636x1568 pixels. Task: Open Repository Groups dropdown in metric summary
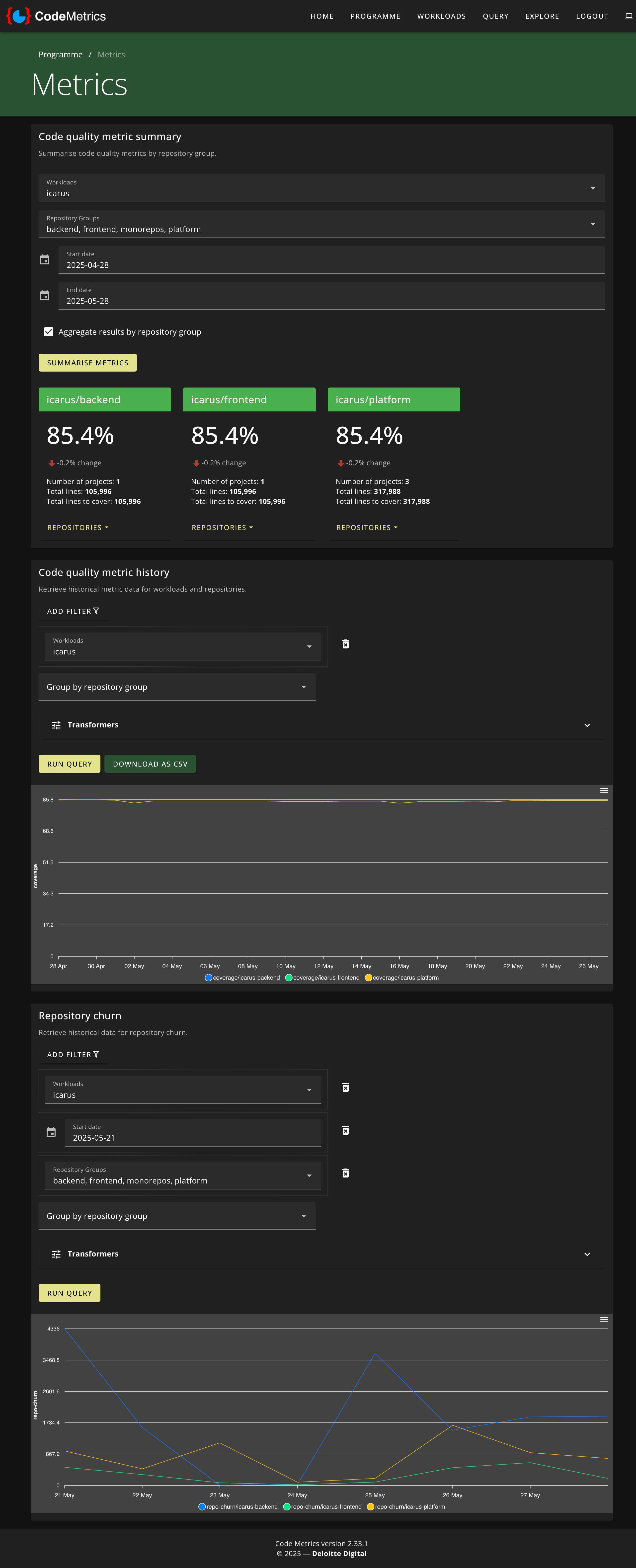pos(321,224)
